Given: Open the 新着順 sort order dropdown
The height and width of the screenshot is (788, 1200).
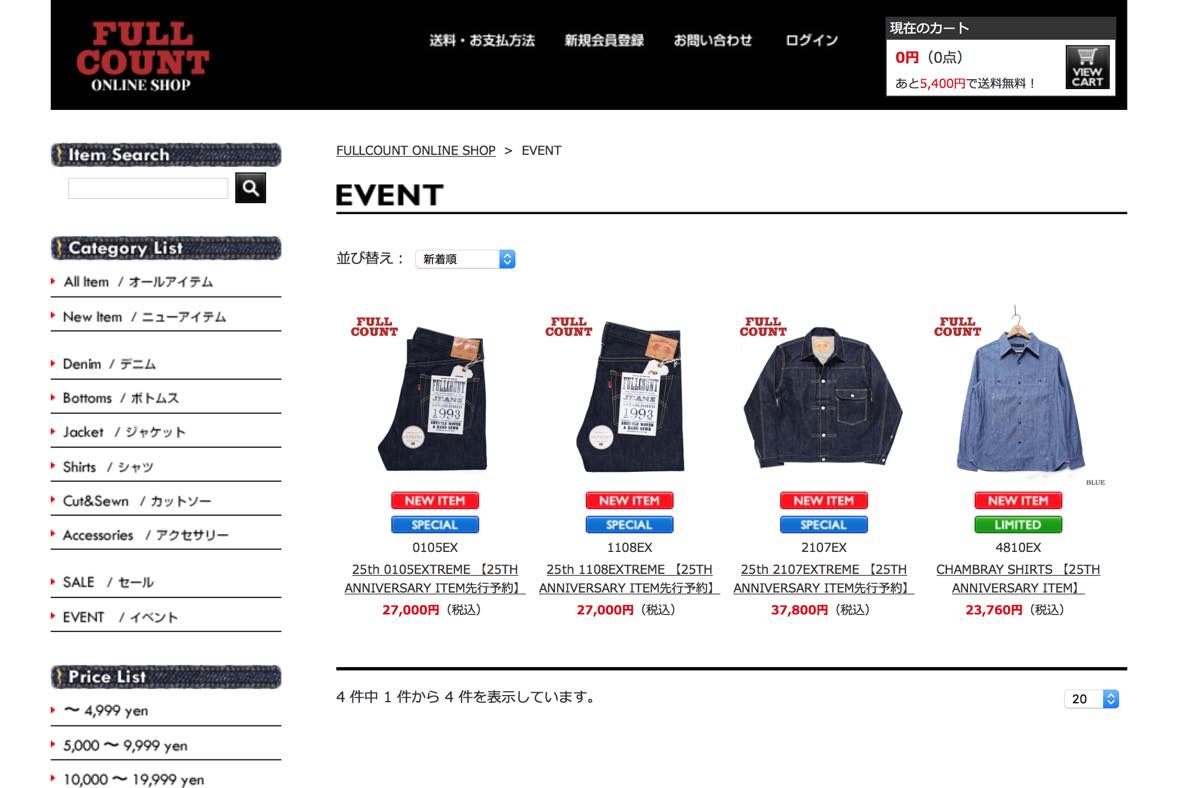Looking at the screenshot, I should pos(465,259).
